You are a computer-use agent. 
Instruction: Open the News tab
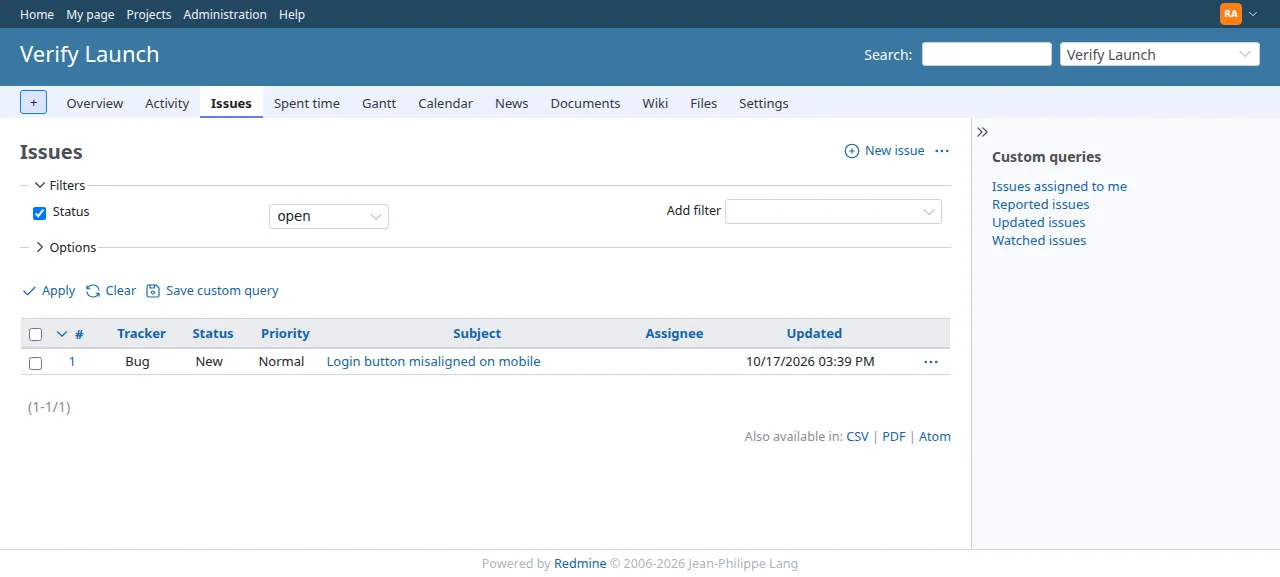512,103
